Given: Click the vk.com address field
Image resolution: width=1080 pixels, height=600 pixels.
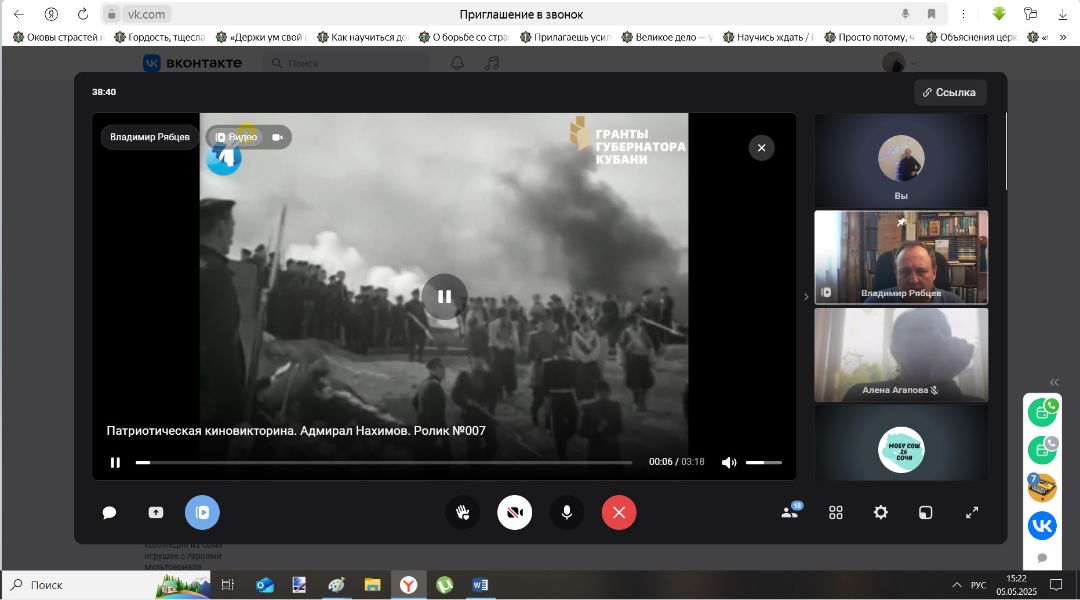Looking at the screenshot, I should point(146,14).
